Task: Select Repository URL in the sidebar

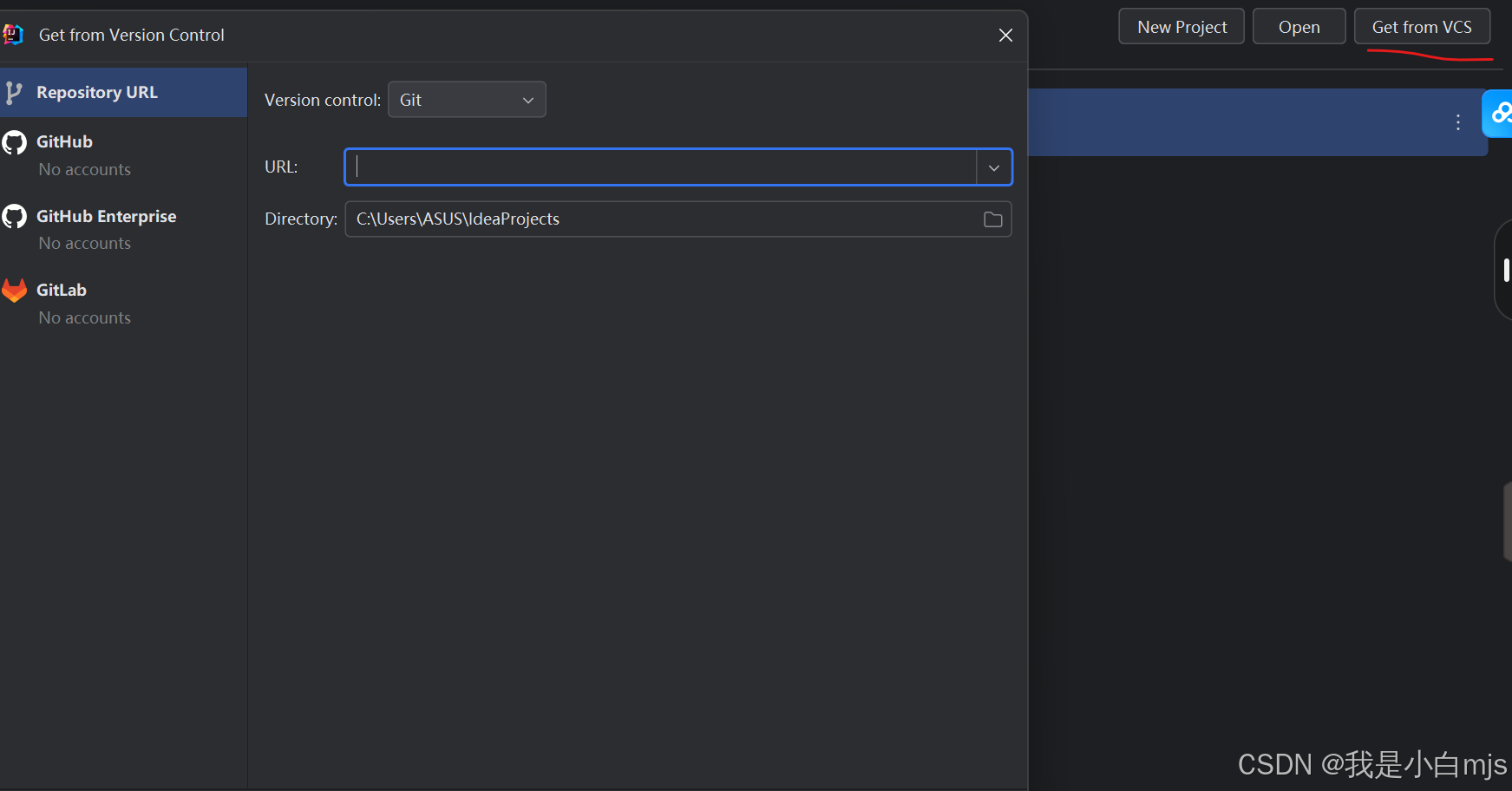Action: tap(123, 92)
